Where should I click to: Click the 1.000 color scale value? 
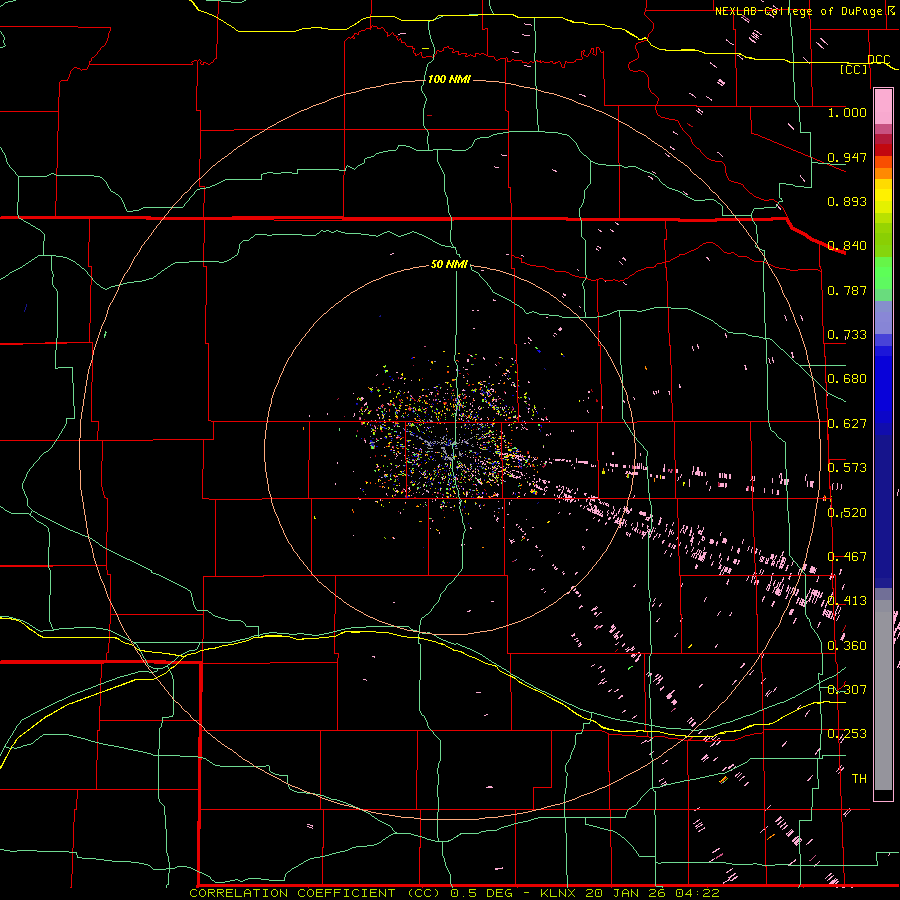coord(847,112)
